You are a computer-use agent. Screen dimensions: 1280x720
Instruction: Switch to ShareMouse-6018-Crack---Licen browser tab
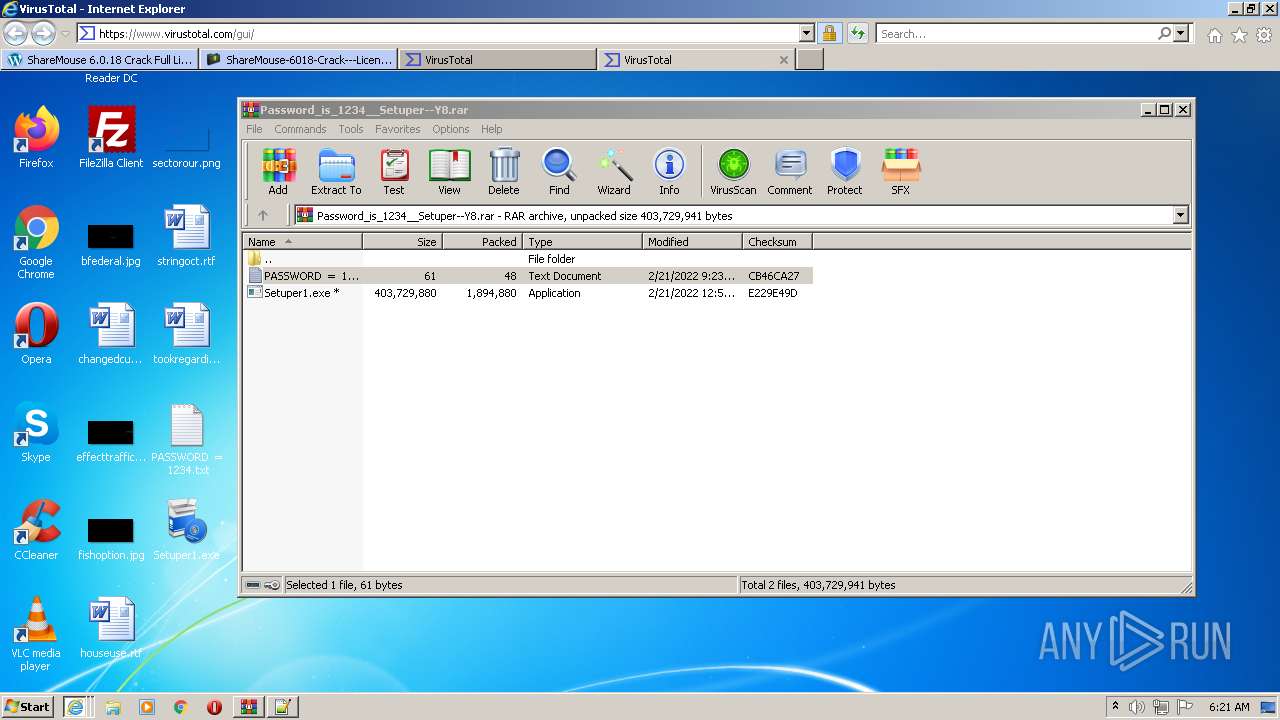[299, 60]
